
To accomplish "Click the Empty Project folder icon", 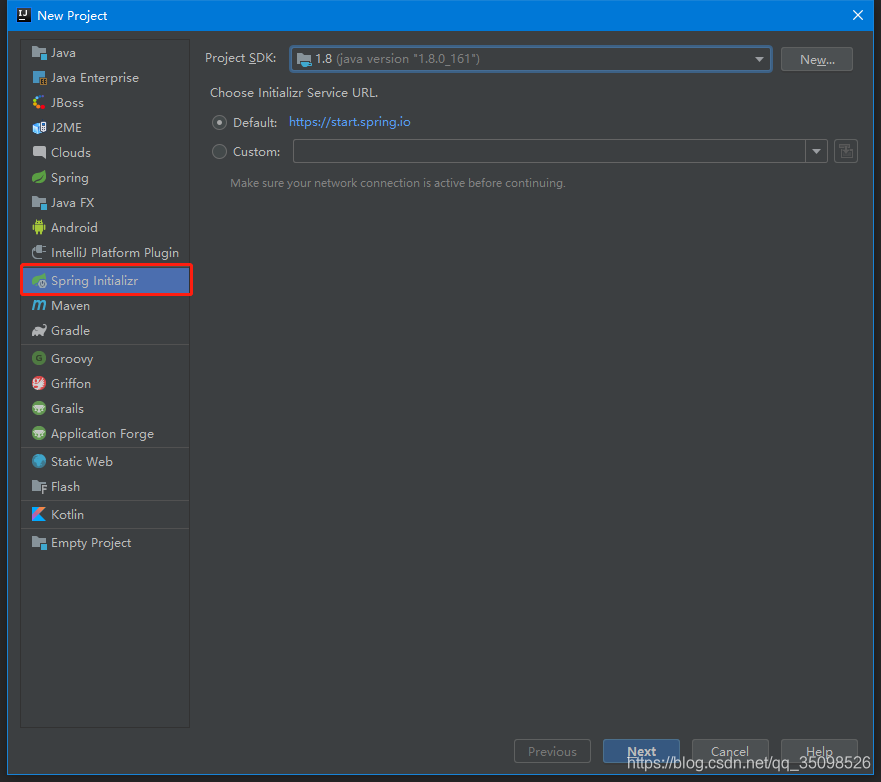I will [x=39, y=542].
